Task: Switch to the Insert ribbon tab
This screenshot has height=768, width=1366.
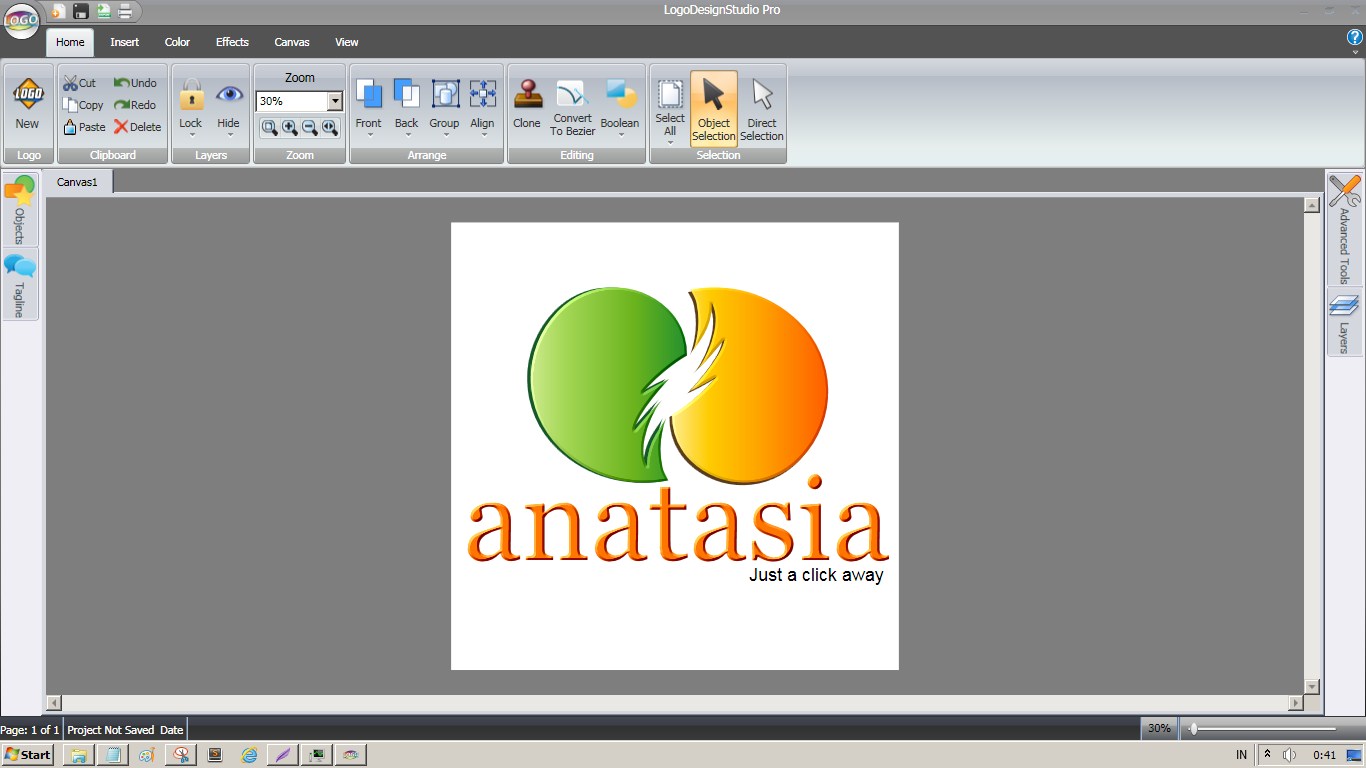Action: pos(125,42)
